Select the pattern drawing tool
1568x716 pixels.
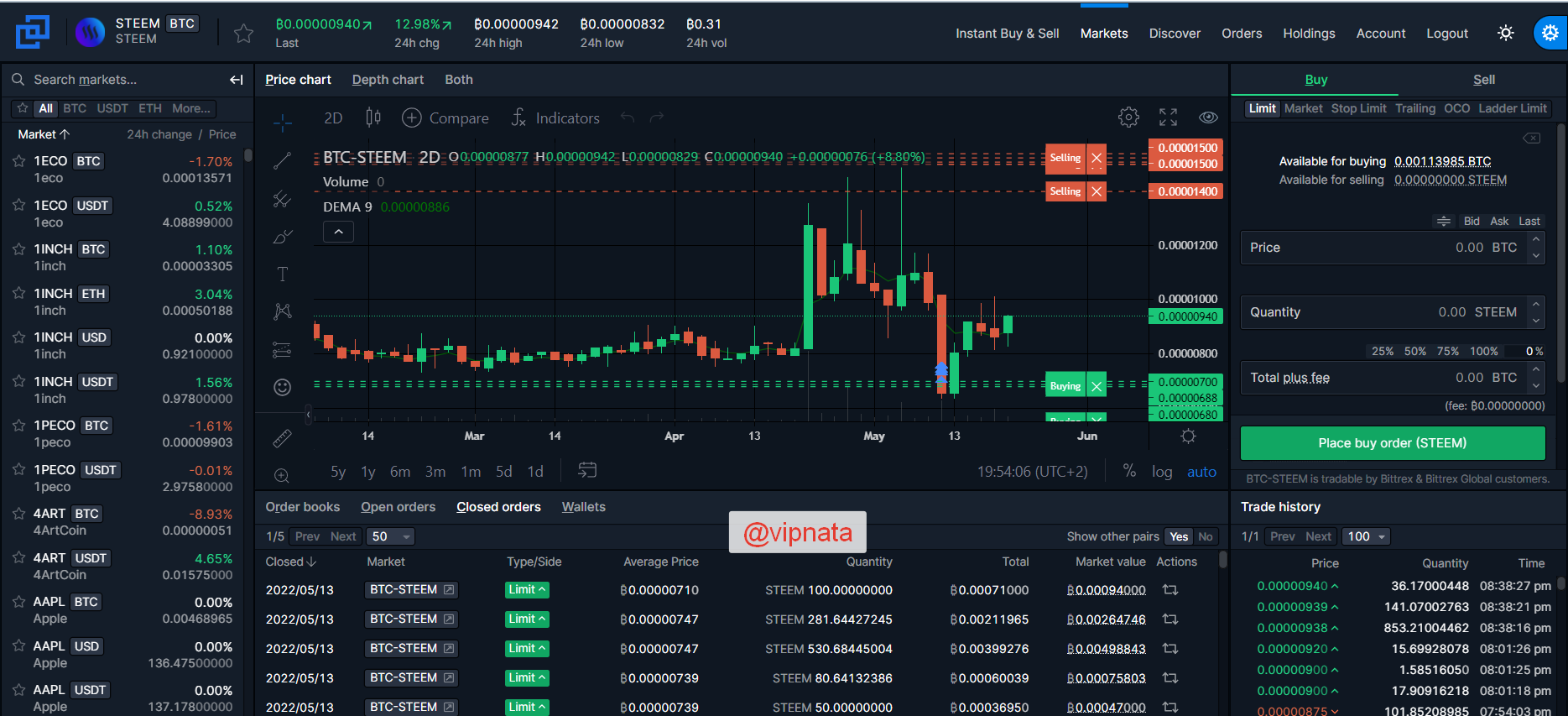(283, 311)
